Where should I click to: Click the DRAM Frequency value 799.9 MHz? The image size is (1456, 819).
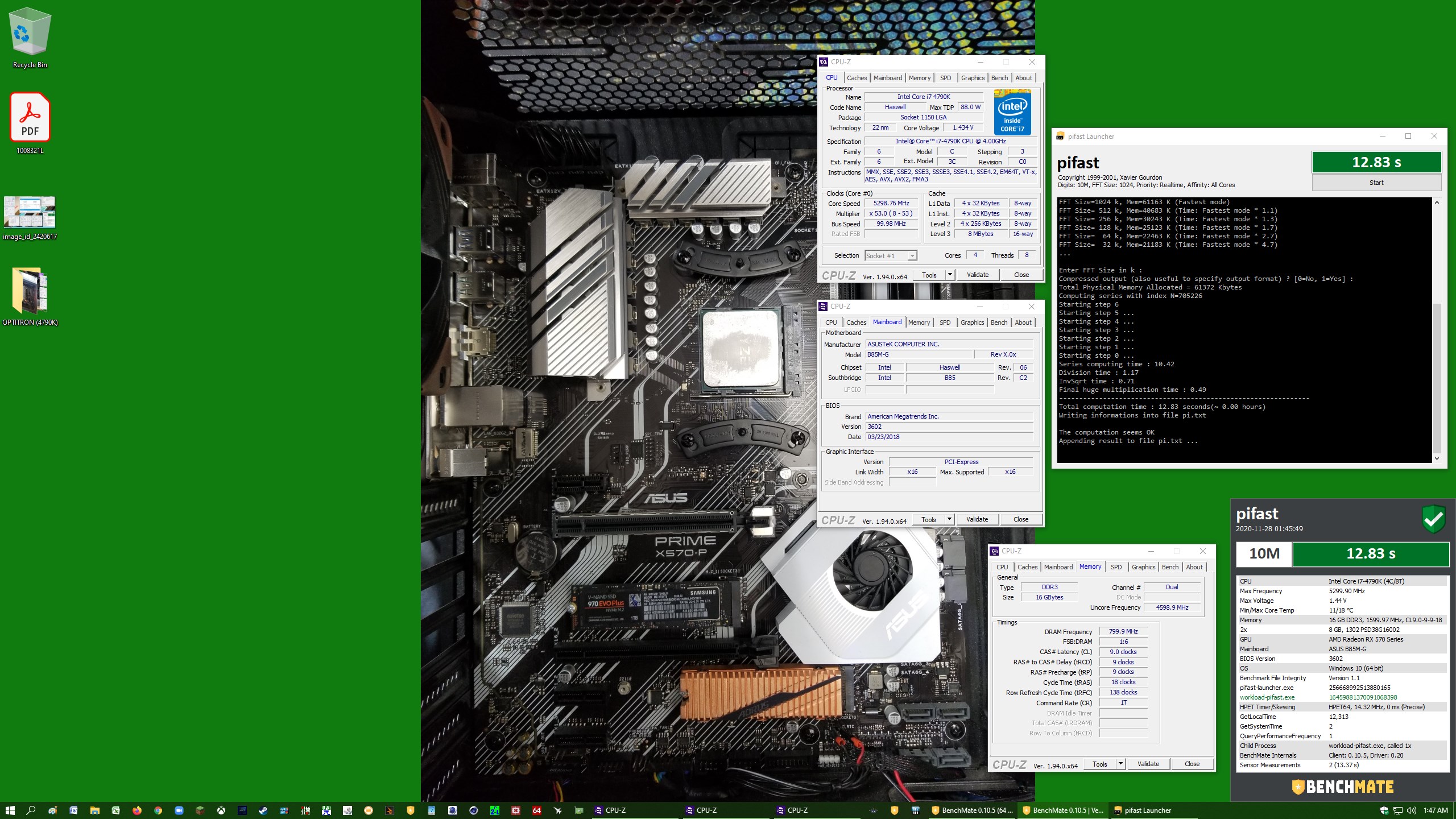point(1123,631)
